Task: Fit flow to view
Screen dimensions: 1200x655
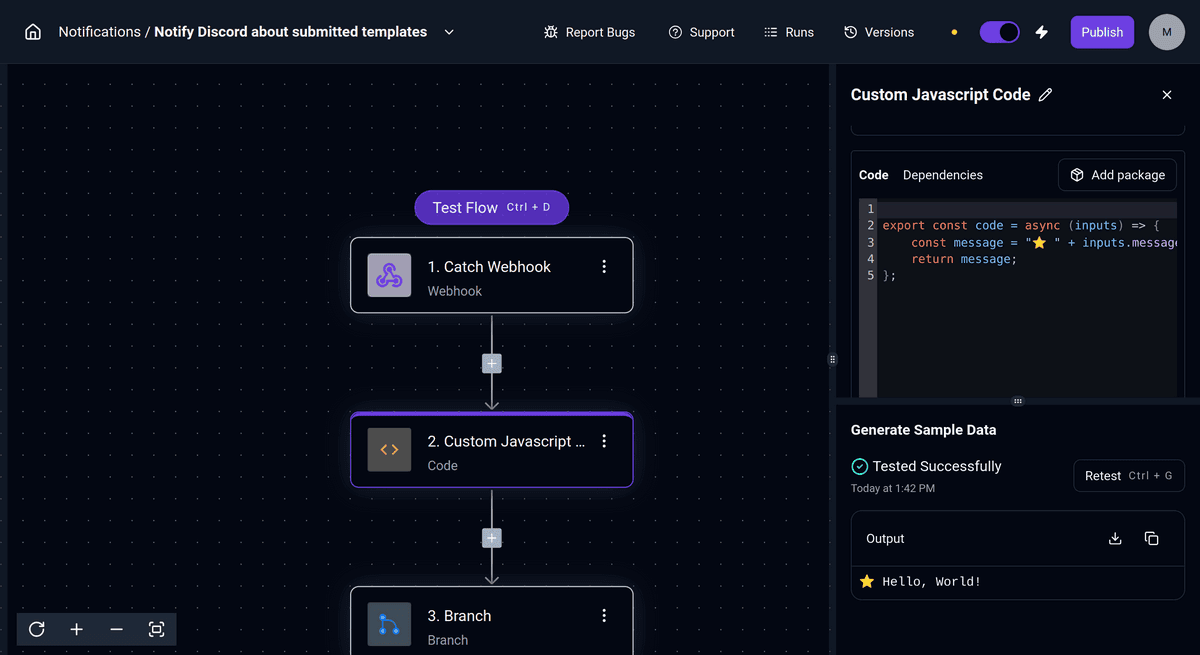Action: click(x=156, y=629)
